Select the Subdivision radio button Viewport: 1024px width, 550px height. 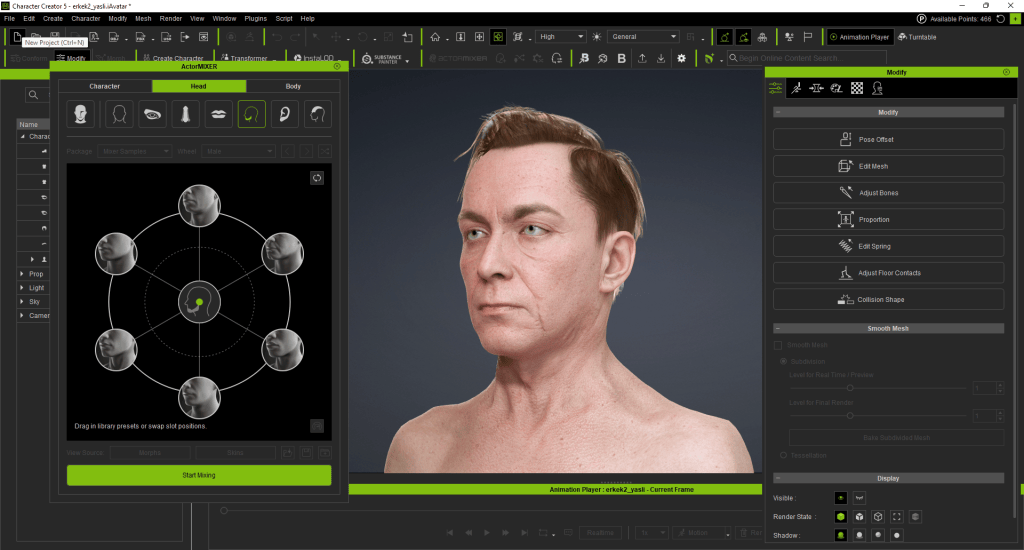(783, 361)
